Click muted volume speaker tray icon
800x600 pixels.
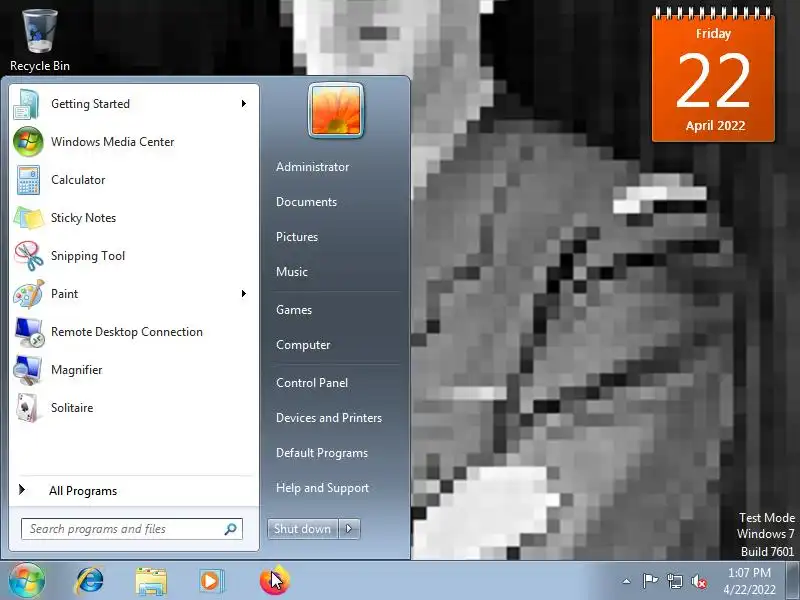pos(699,581)
